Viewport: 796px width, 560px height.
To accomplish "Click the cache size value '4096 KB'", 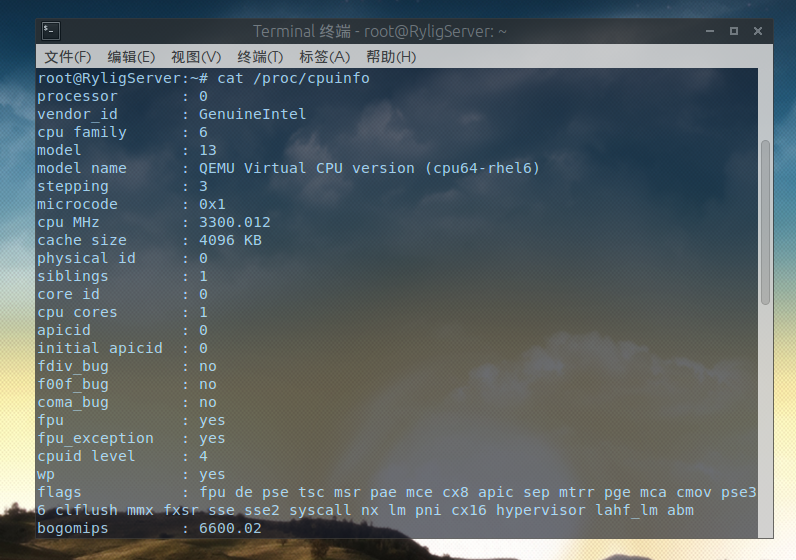I will pyautogui.click(x=230, y=240).
